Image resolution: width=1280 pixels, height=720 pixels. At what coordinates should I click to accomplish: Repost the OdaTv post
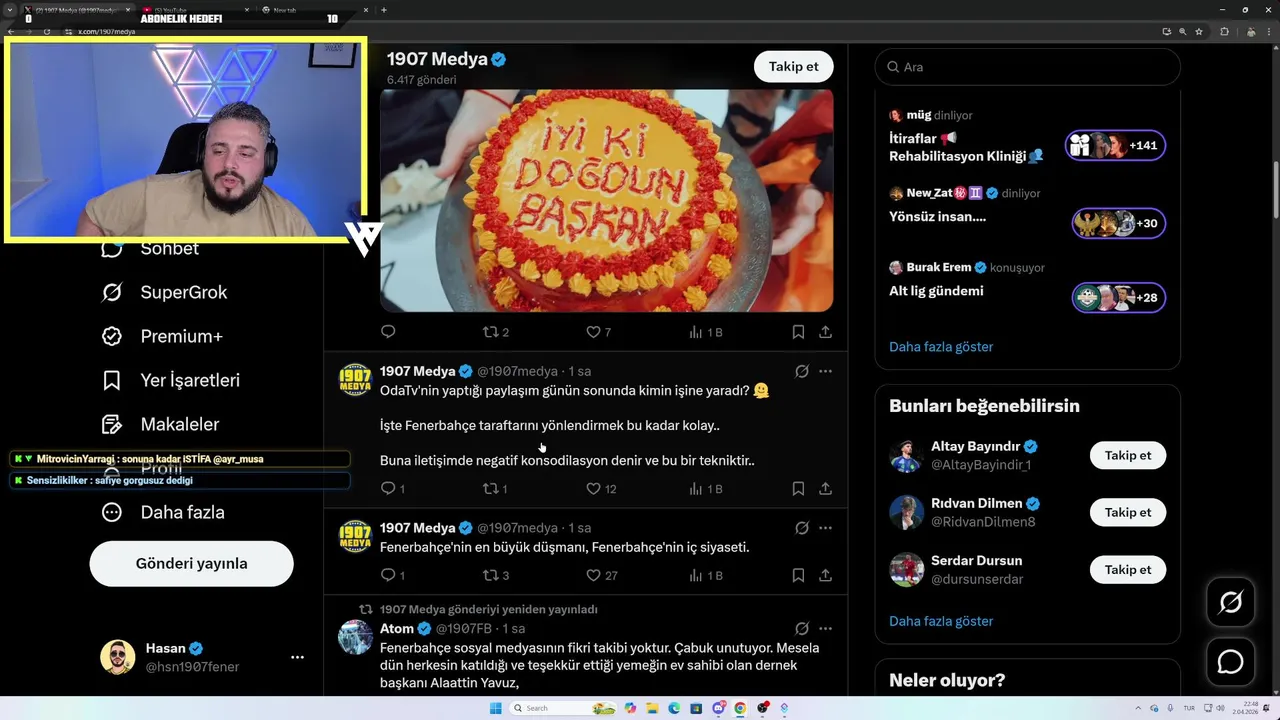[x=496, y=489]
